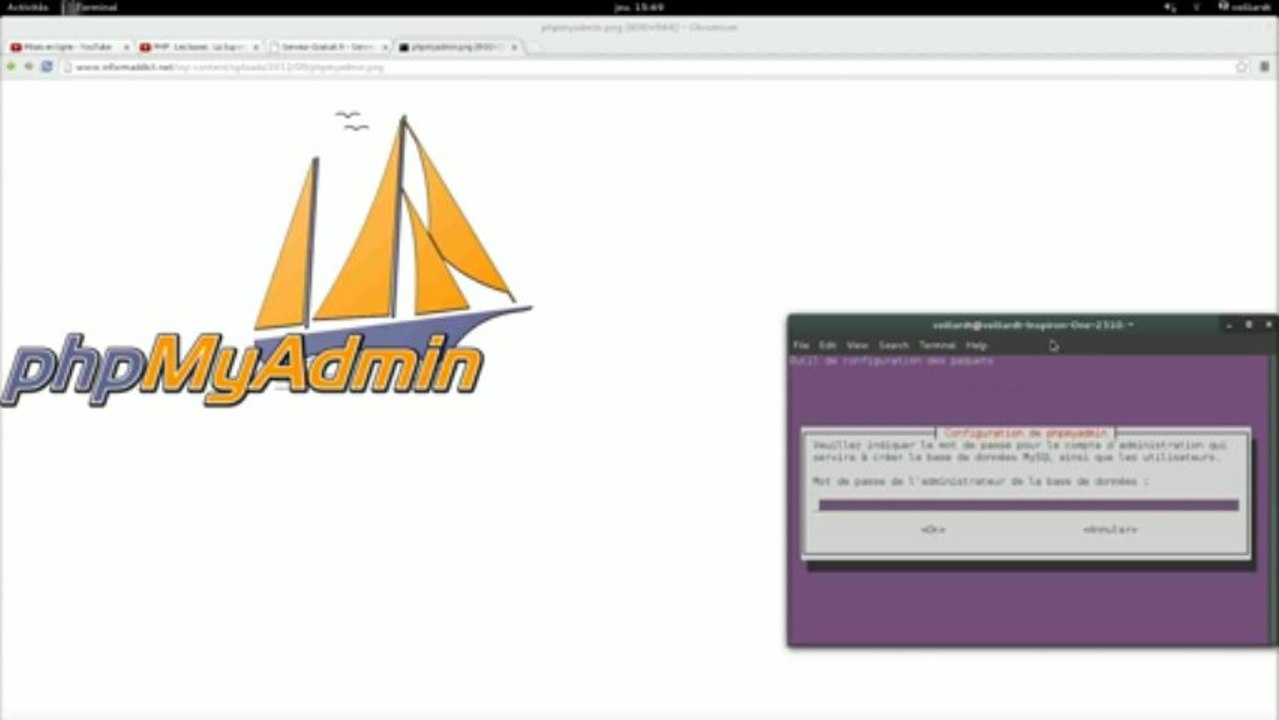1279x720 pixels.
Task: Open the volume indicator icon
Action: [1171, 7]
